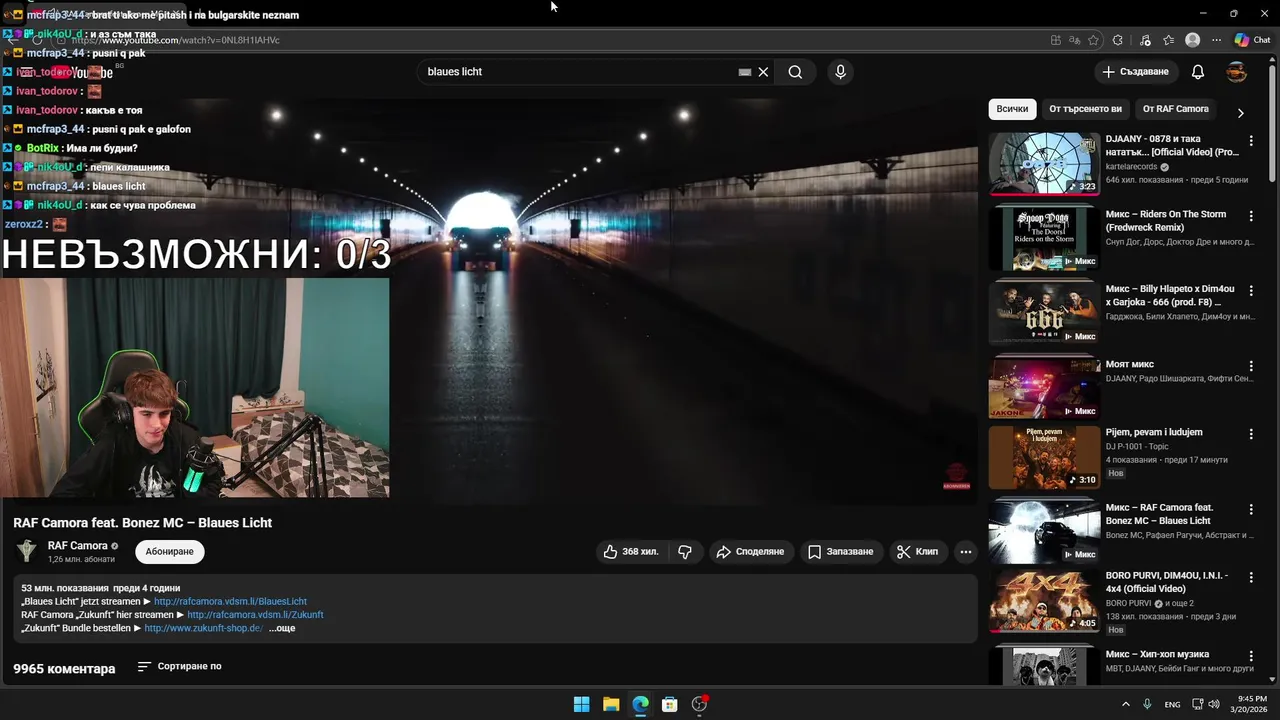Click the Клип scissors button

coord(917,551)
